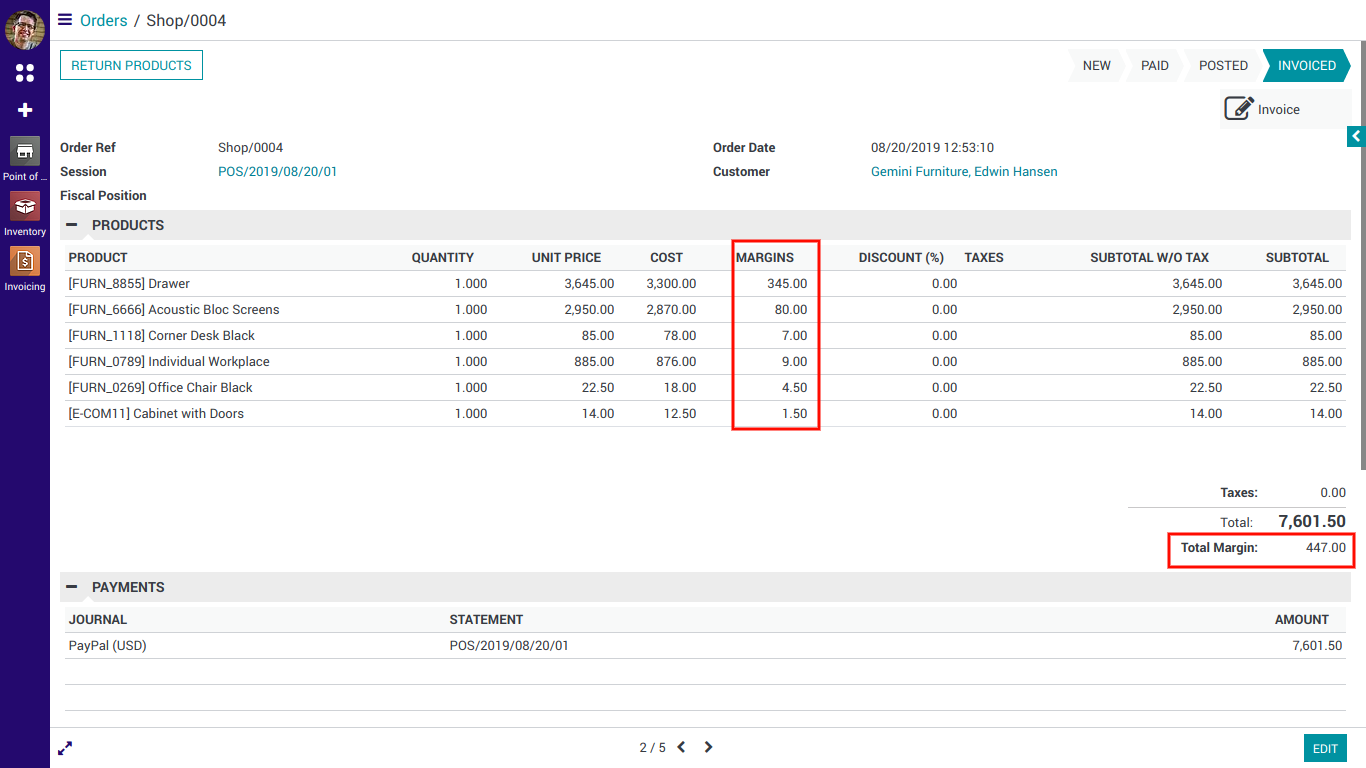
Task: Open the Point of Sale app
Action: coord(25,152)
